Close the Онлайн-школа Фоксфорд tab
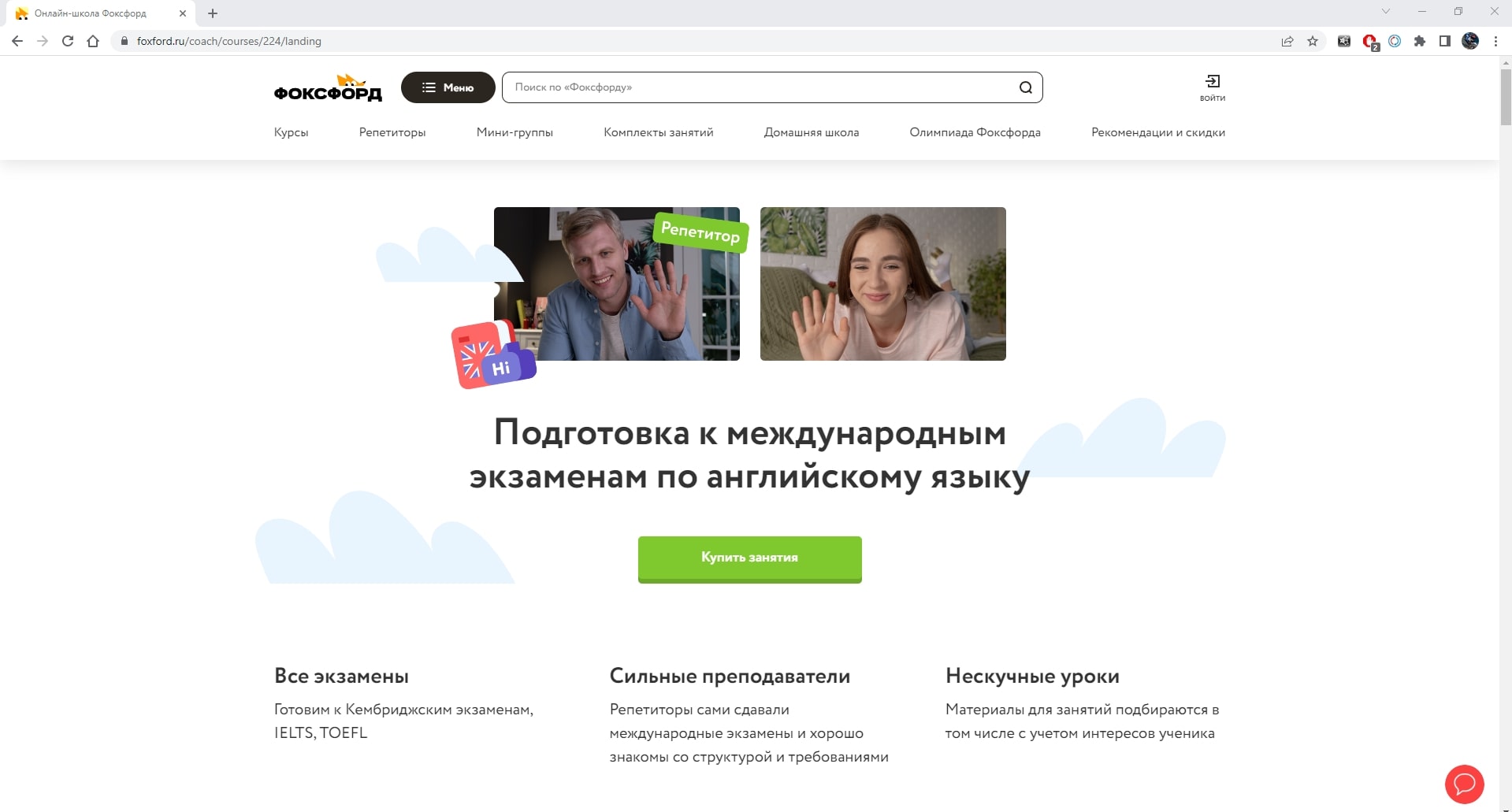1512x812 pixels. (x=183, y=13)
